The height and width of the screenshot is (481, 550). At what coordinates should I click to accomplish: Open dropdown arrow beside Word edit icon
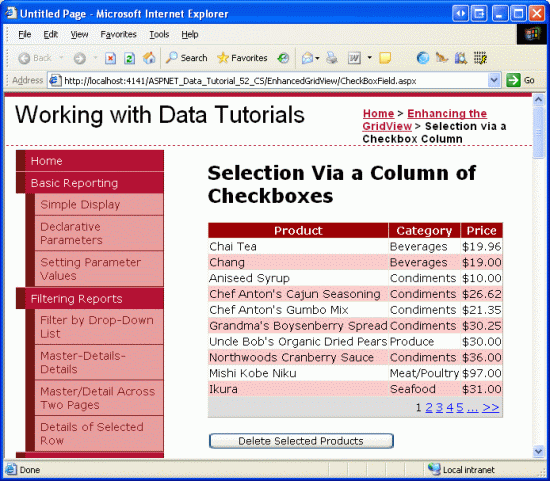[369, 58]
